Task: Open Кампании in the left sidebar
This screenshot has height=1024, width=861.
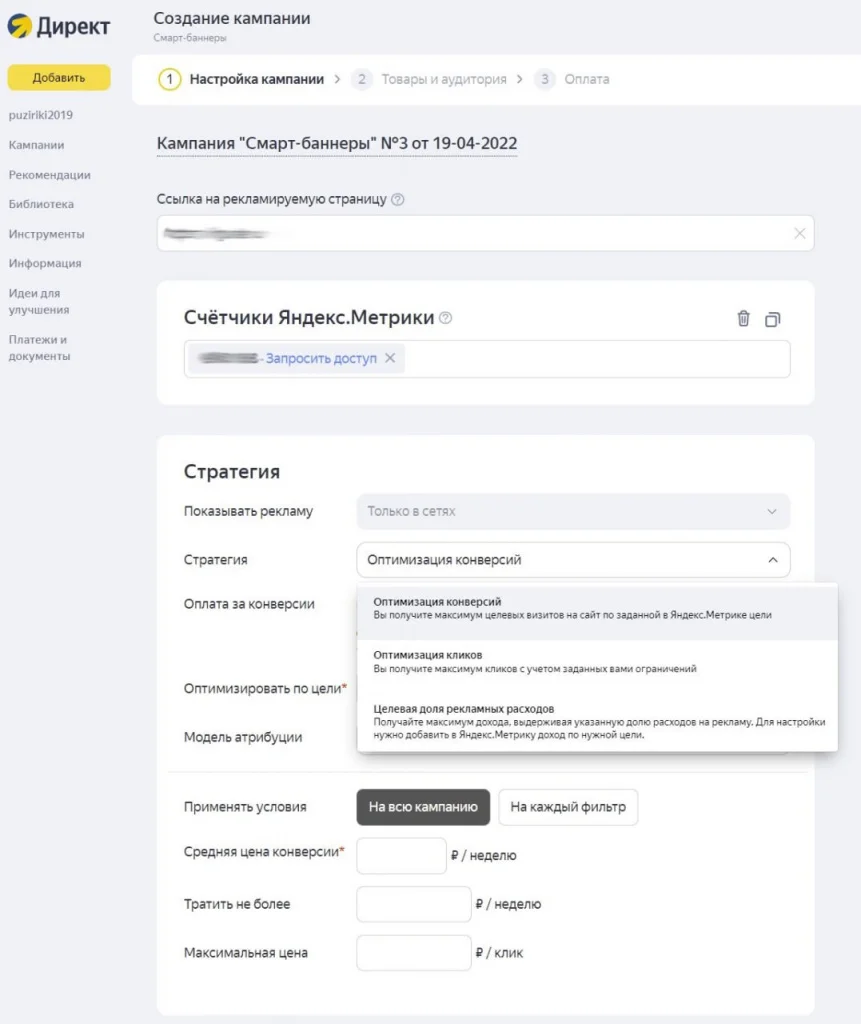Action: (x=36, y=145)
